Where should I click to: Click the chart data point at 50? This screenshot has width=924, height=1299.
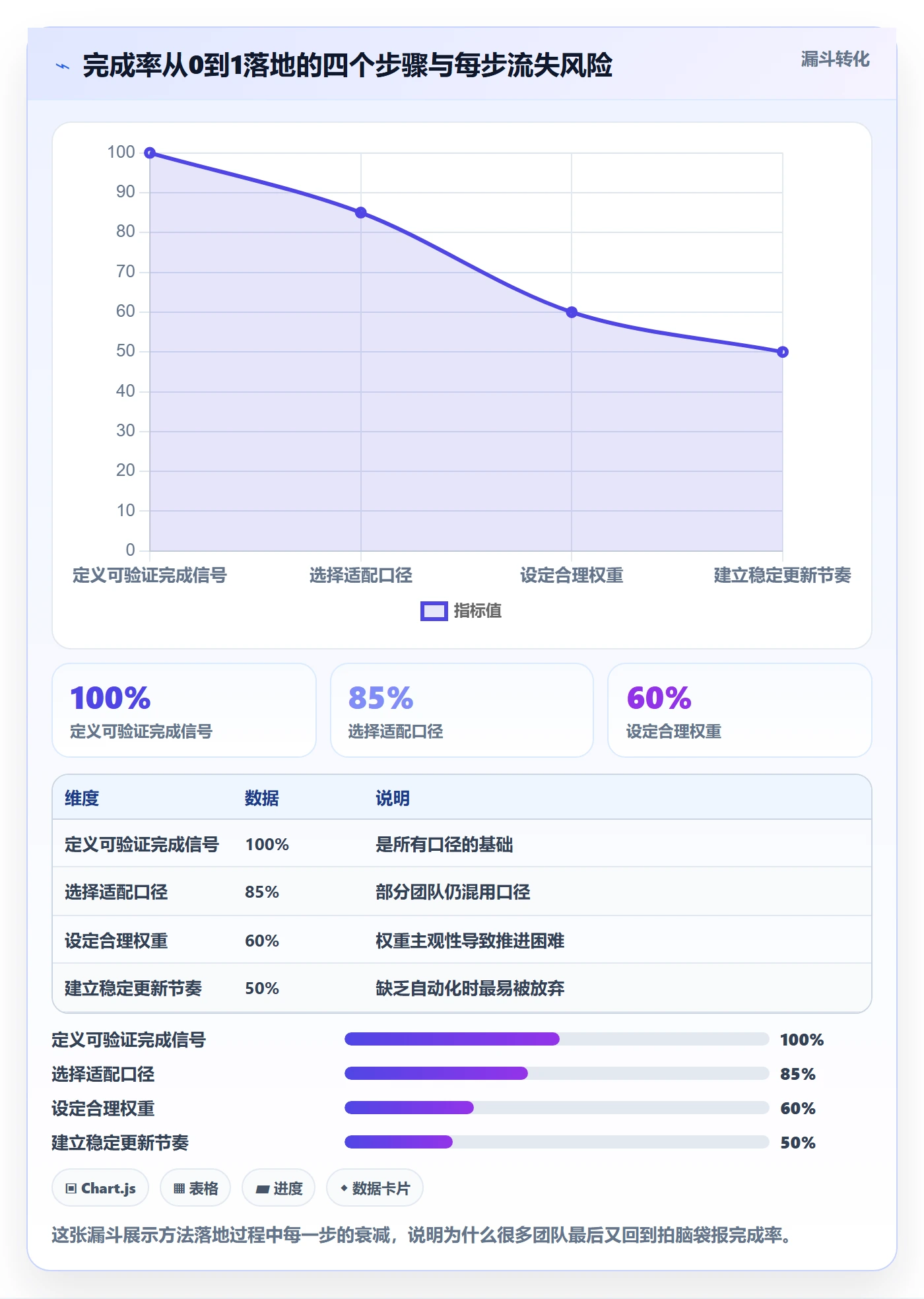click(783, 352)
